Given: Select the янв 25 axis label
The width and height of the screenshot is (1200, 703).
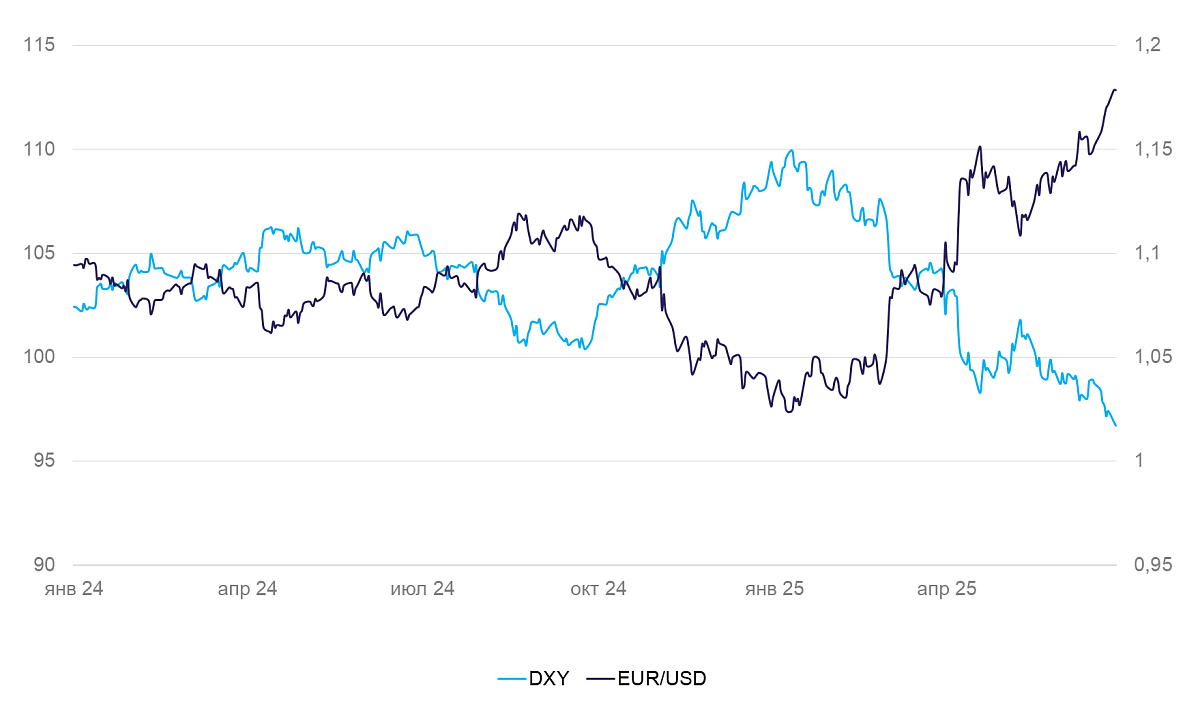Looking at the screenshot, I should click(774, 589).
